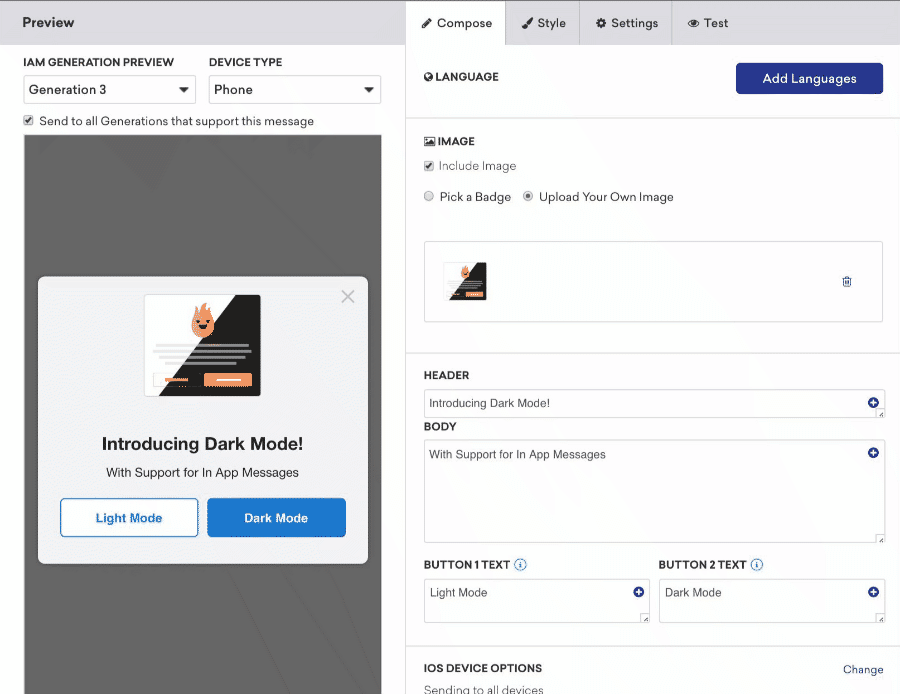The width and height of the screenshot is (900, 694).
Task: Click the Button 2 Text info icon
Action: (x=757, y=565)
